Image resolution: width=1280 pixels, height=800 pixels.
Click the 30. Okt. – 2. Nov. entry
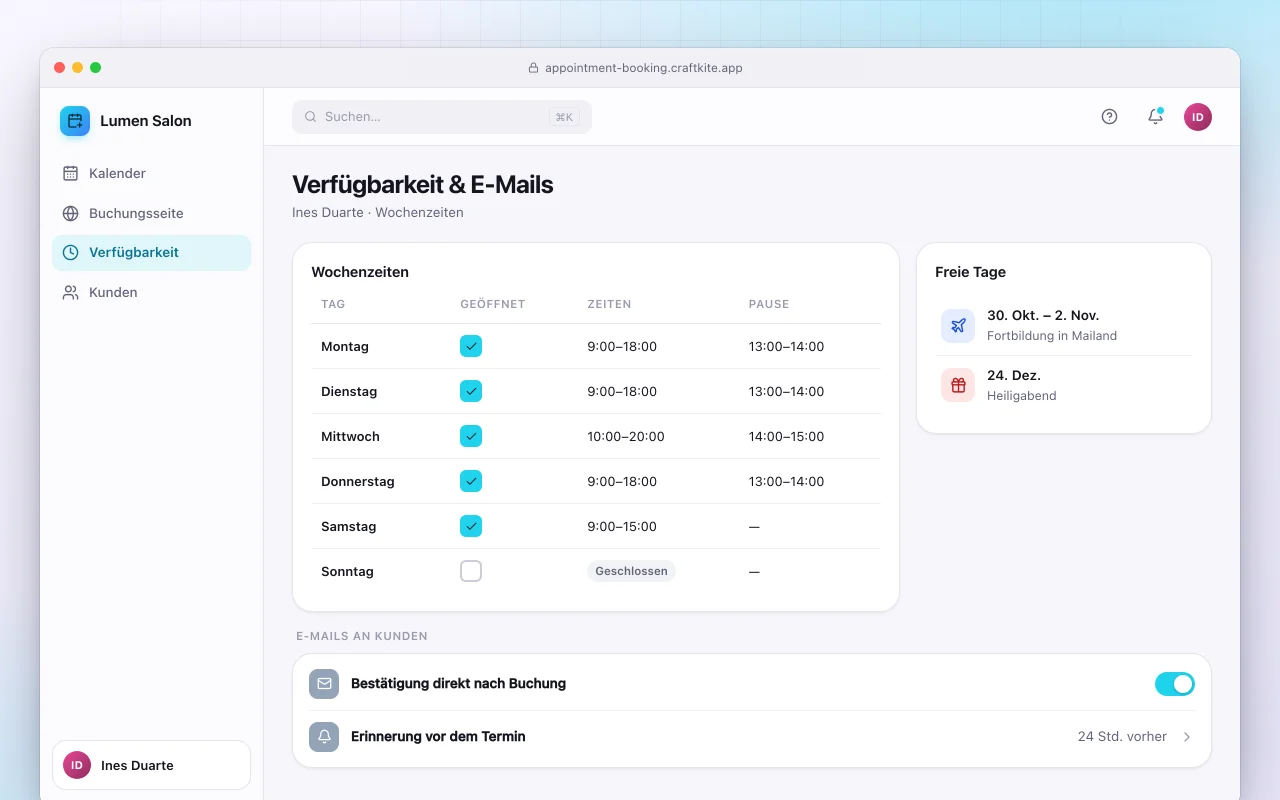(1064, 325)
